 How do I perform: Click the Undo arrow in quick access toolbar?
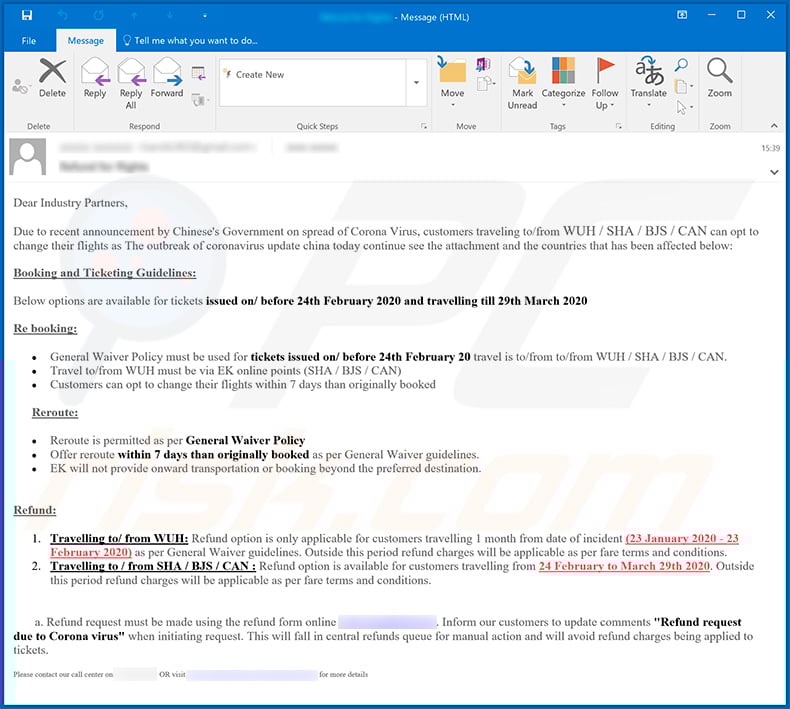(x=63, y=16)
